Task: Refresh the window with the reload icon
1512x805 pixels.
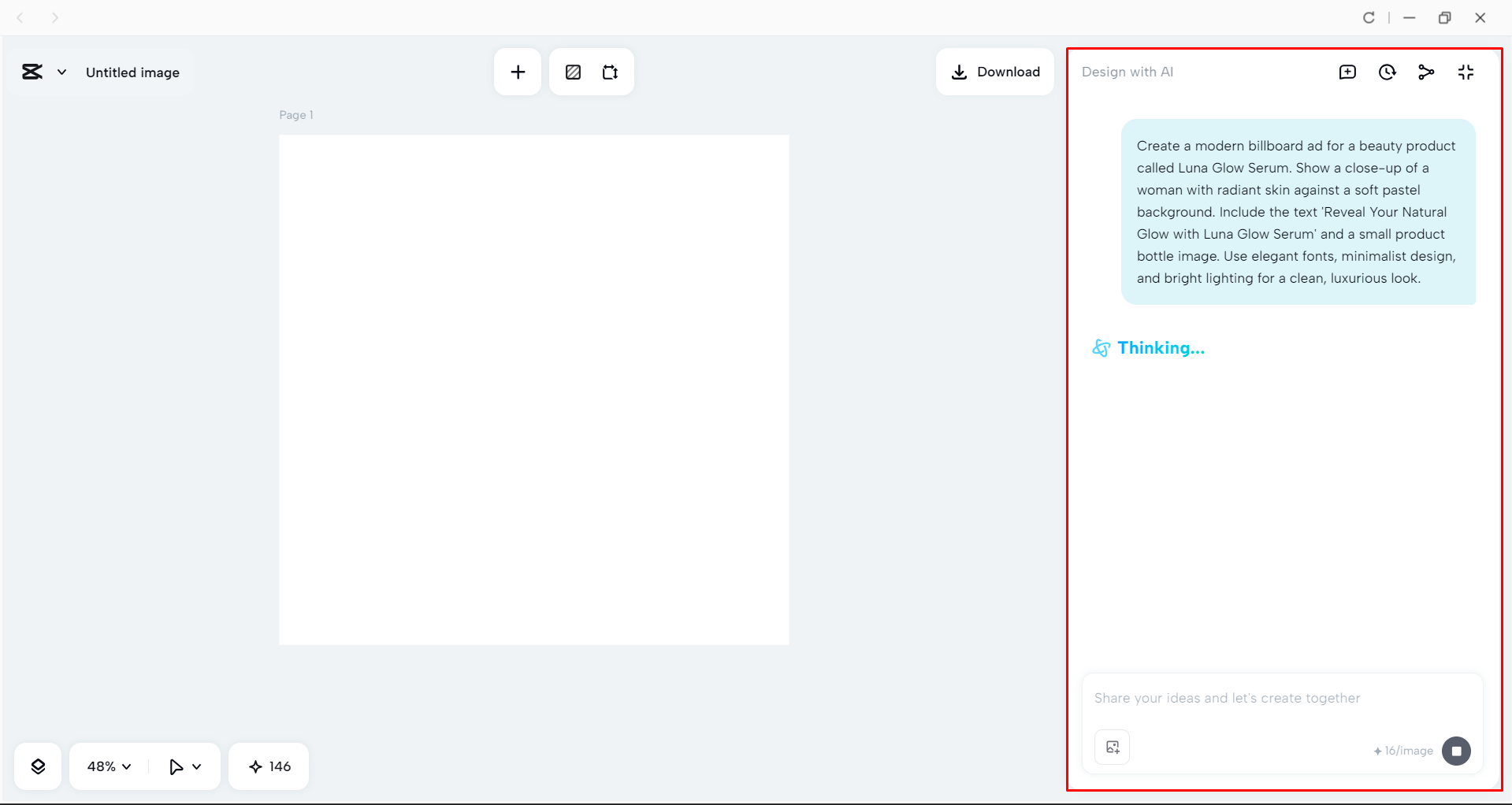Action: tap(1369, 17)
